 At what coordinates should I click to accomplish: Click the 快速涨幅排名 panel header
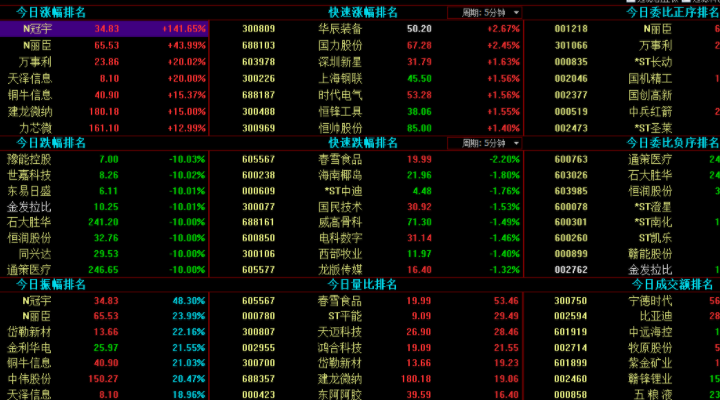[363, 12]
